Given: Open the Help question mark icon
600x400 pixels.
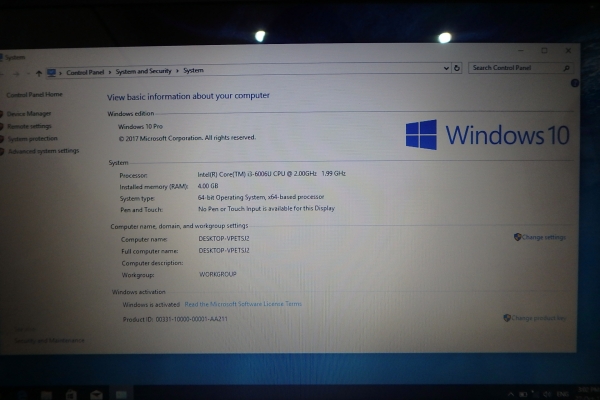Looking at the screenshot, I should pos(574,83).
